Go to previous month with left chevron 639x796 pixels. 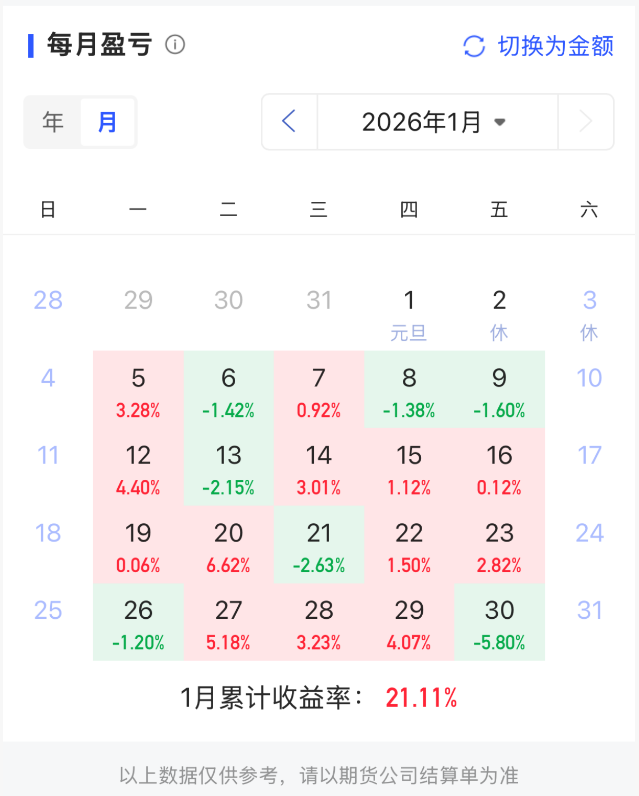pyautogui.click(x=290, y=122)
